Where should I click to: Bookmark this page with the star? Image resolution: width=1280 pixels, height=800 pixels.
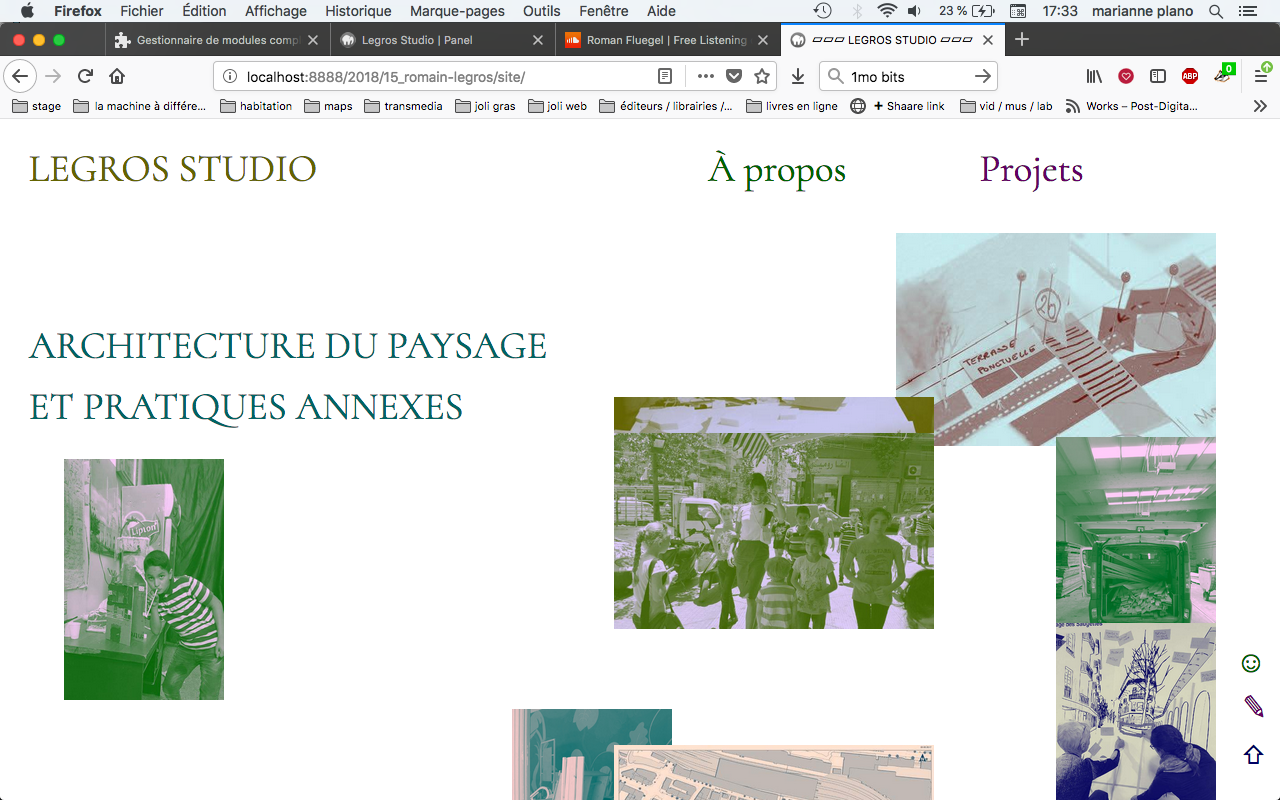point(762,76)
